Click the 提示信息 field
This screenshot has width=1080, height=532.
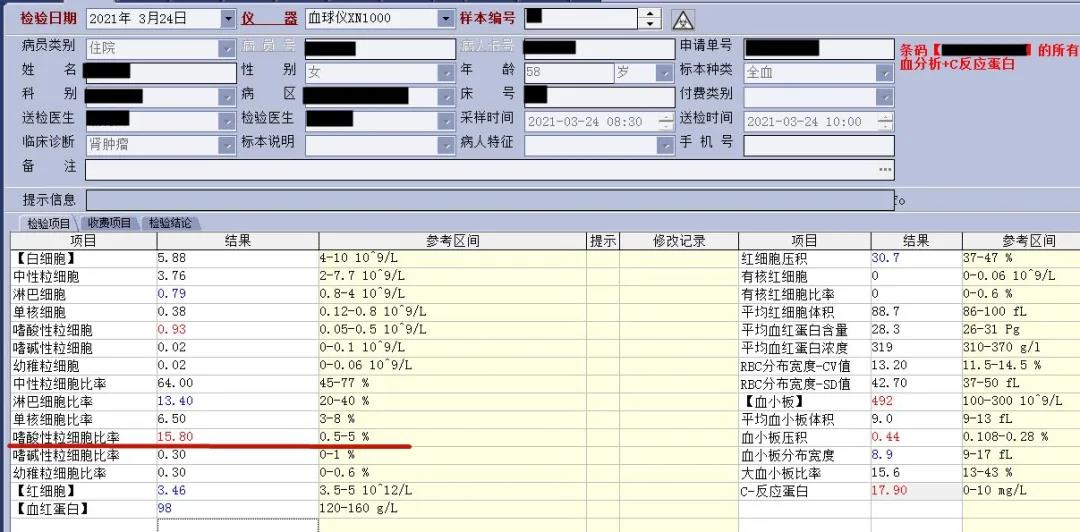[490, 200]
